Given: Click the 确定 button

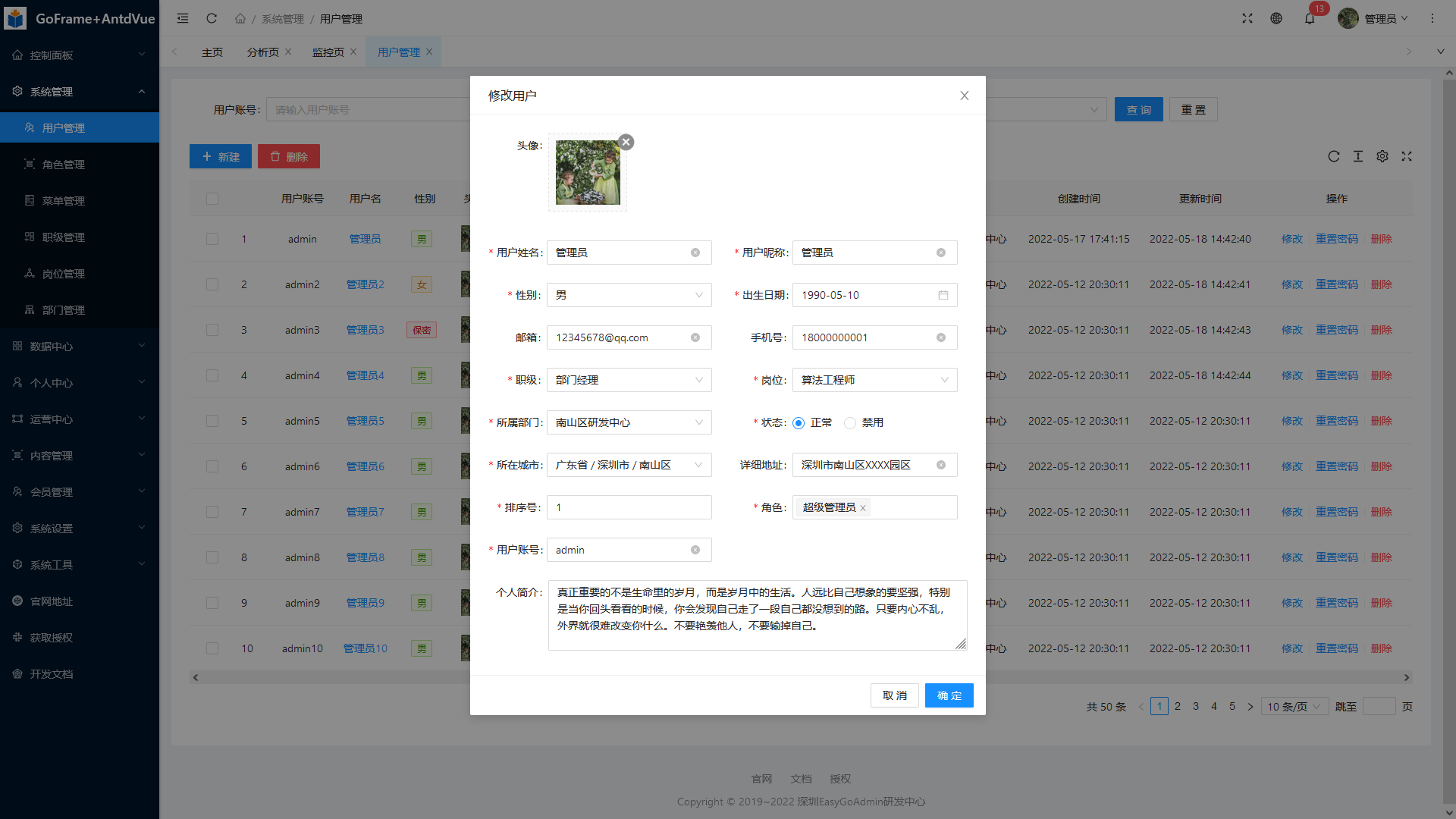Looking at the screenshot, I should click(x=949, y=695).
